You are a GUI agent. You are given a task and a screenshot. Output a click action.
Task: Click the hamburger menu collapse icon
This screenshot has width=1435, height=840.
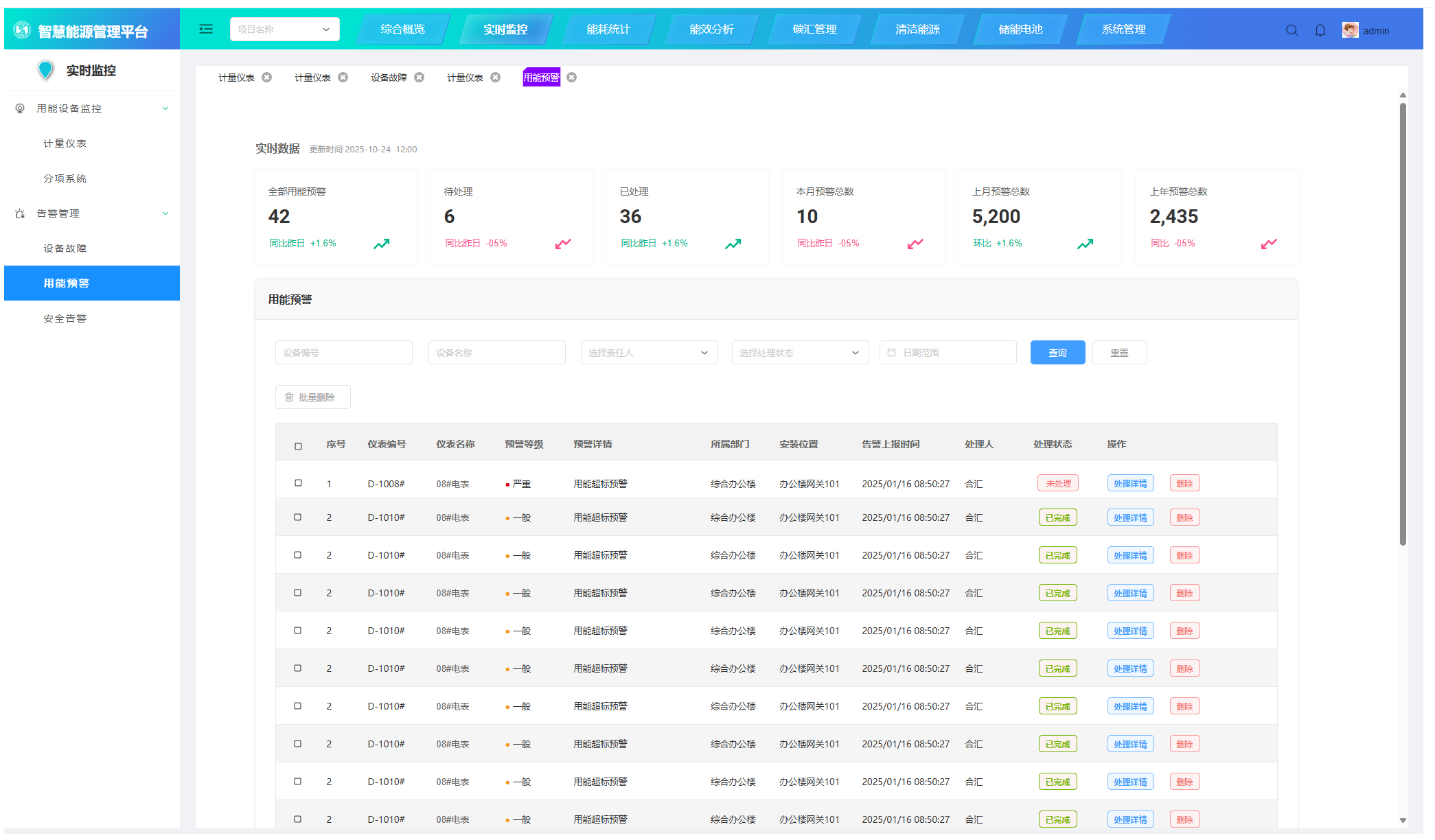click(205, 29)
